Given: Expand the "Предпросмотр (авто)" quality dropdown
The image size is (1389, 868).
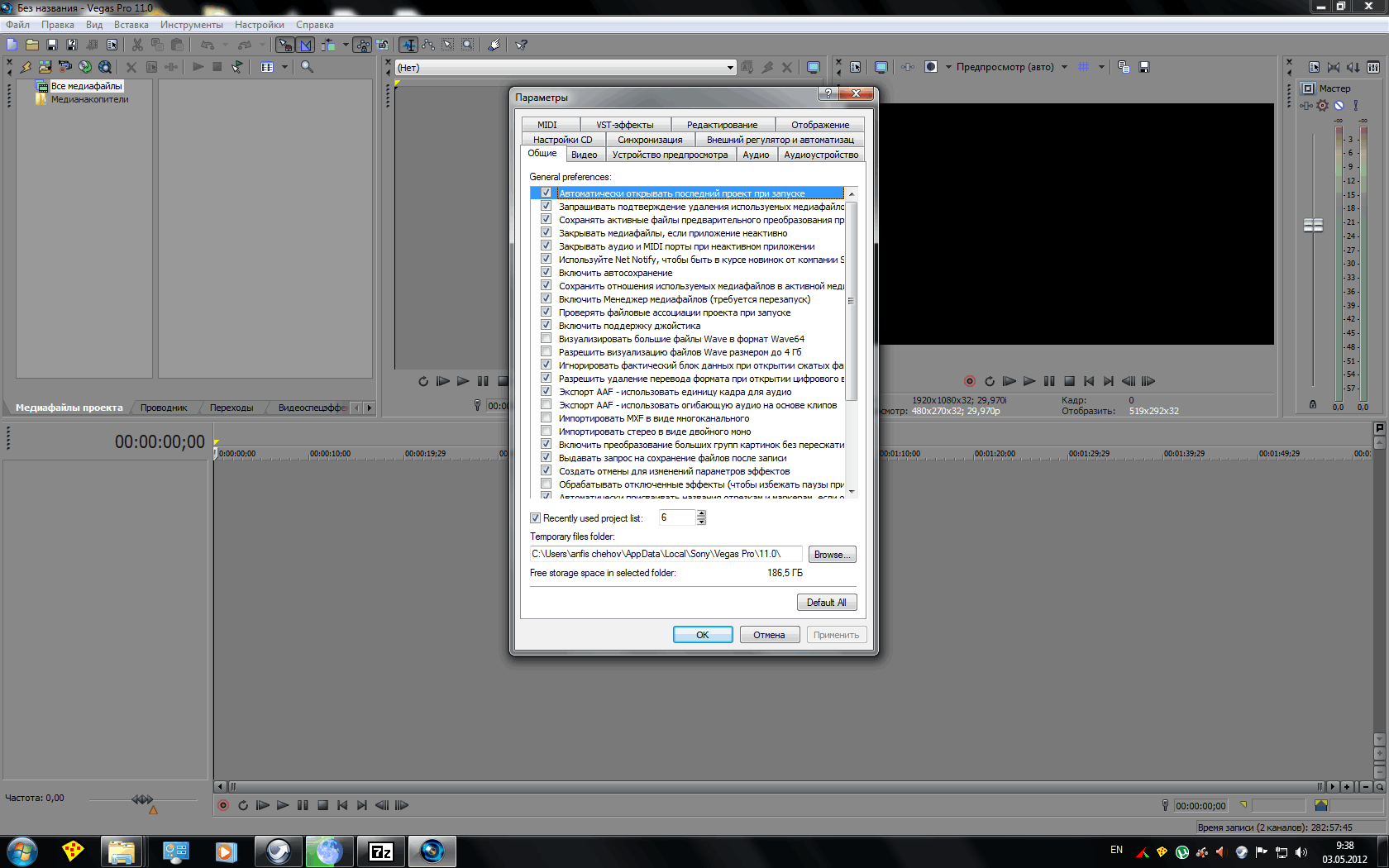Looking at the screenshot, I should pyautogui.click(x=1064, y=67).
